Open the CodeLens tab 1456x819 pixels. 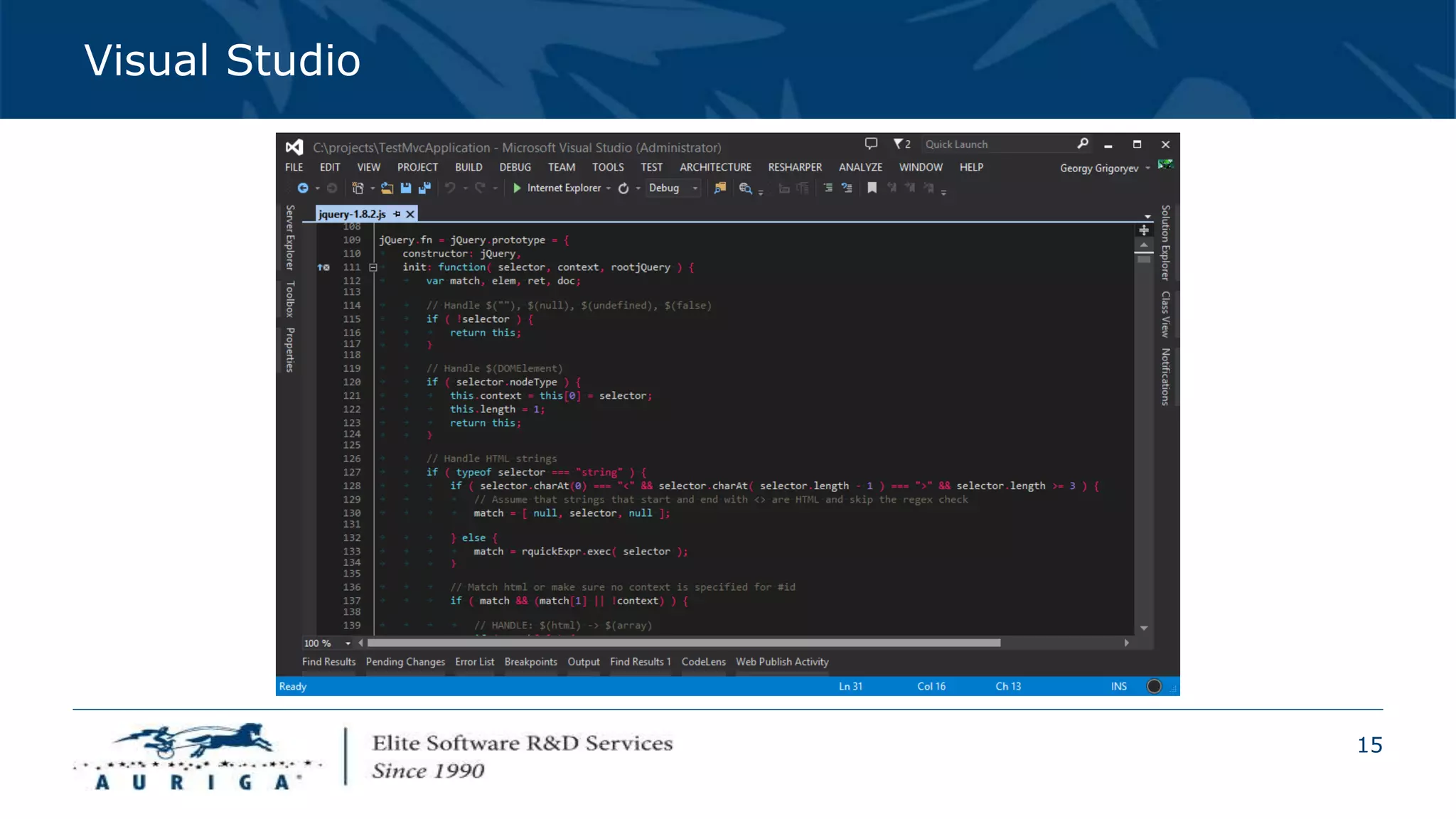704,662
